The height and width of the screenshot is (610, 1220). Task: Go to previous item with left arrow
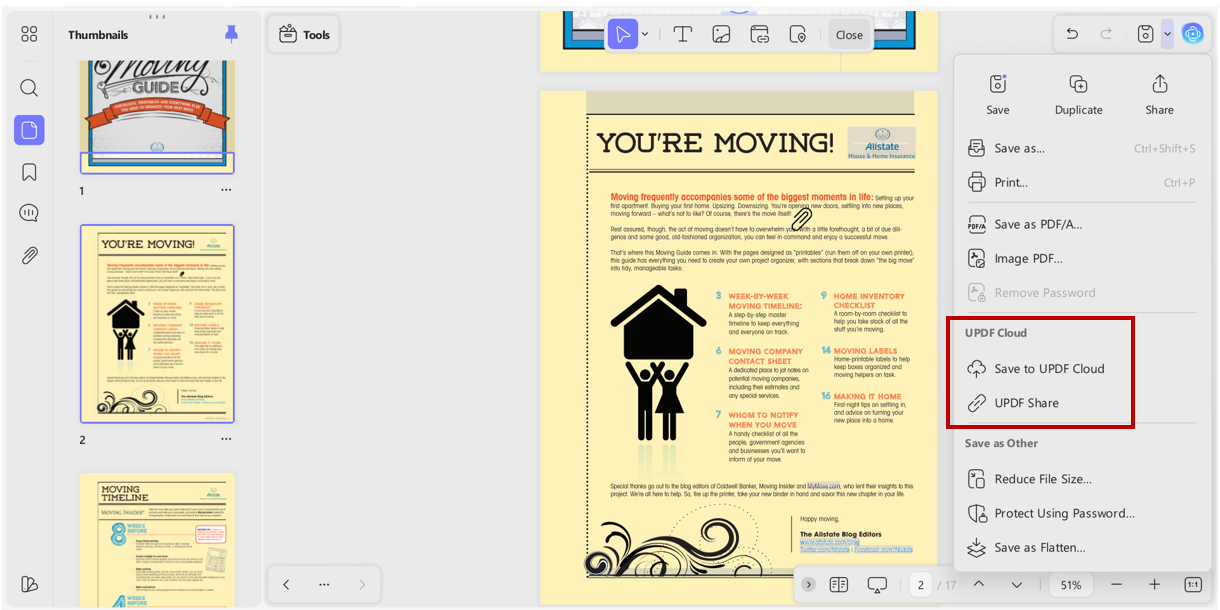tap(286, 584)
